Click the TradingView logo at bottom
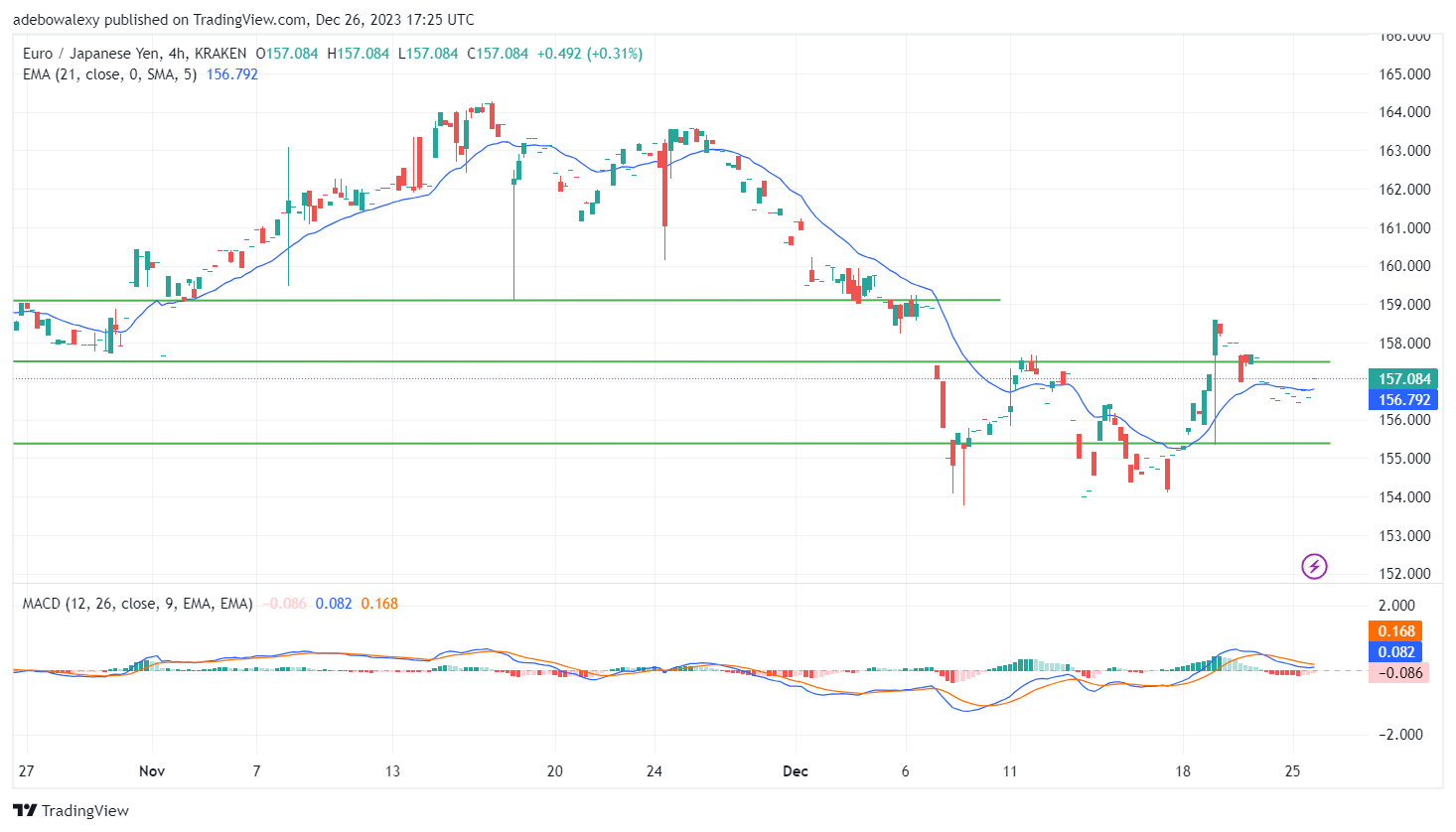 pyautogui.click(x=71, y=810)
